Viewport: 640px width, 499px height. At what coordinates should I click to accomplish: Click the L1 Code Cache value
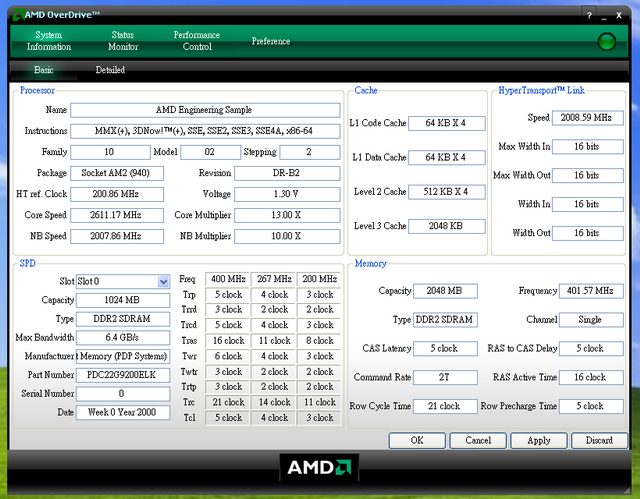point(447,123)
